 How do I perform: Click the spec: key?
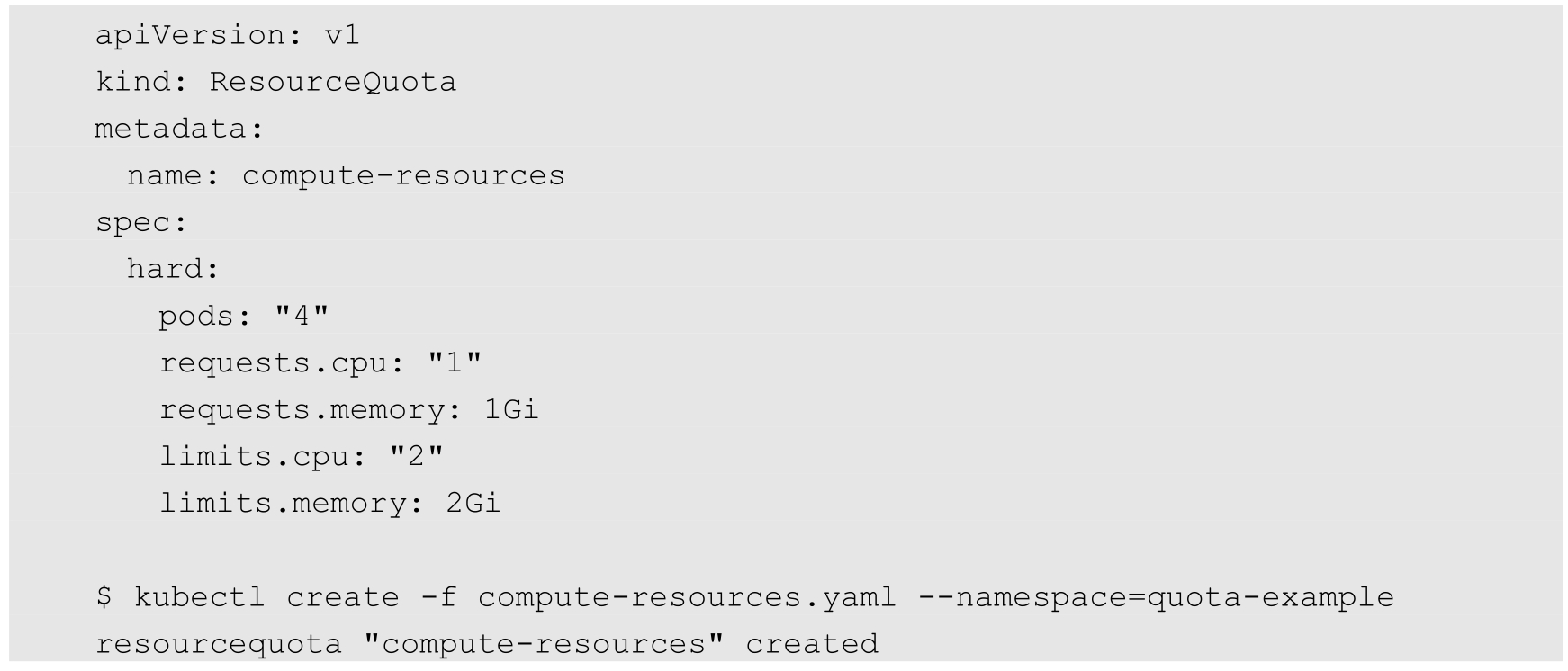140,222
